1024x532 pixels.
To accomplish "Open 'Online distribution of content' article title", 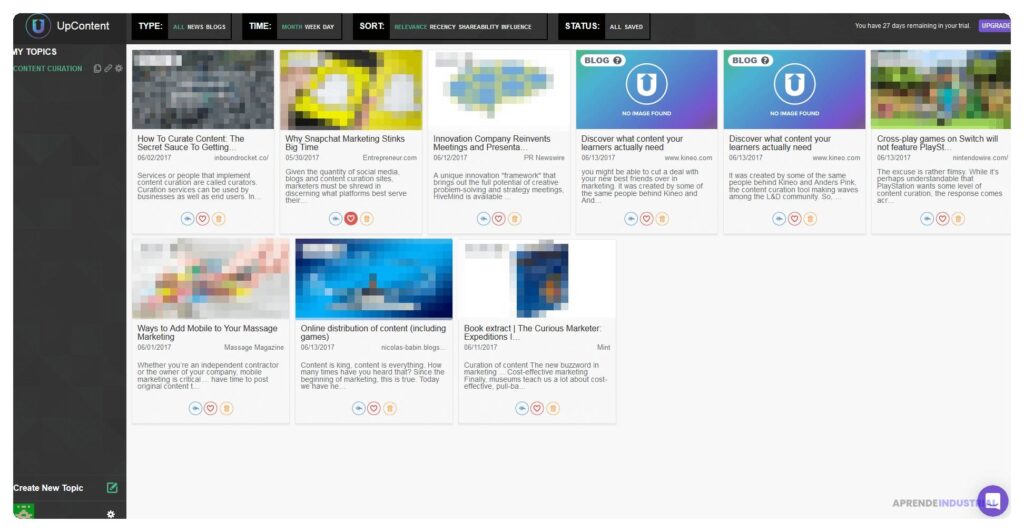I will coord(373,332).
